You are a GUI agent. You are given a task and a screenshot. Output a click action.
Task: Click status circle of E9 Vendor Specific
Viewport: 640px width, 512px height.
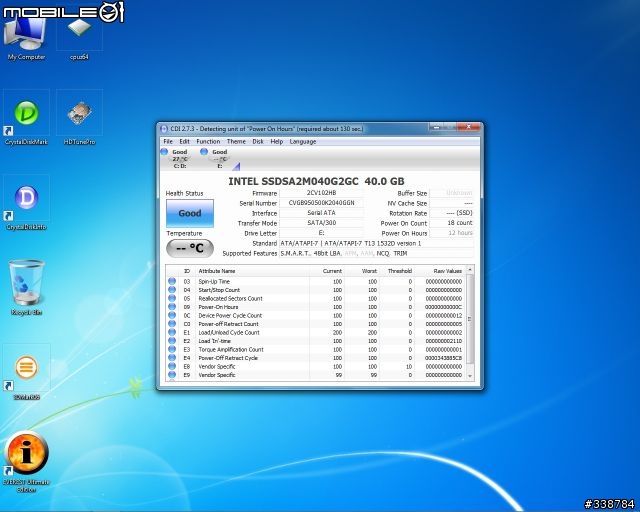pyautogui.click(x=172, y=375)
